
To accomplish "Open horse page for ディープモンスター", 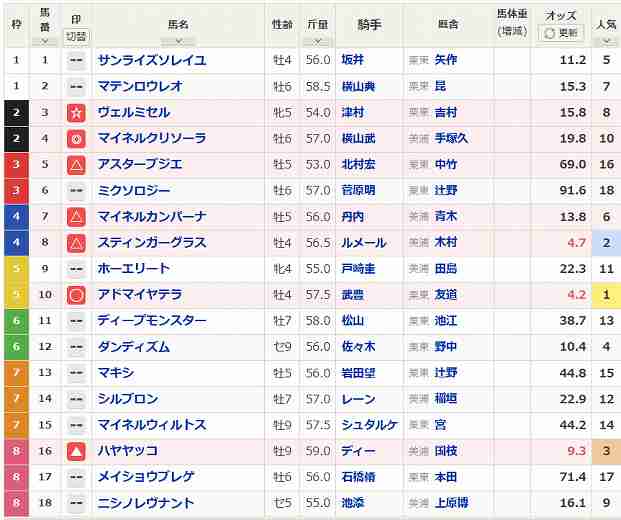I will tap(152, 321).
